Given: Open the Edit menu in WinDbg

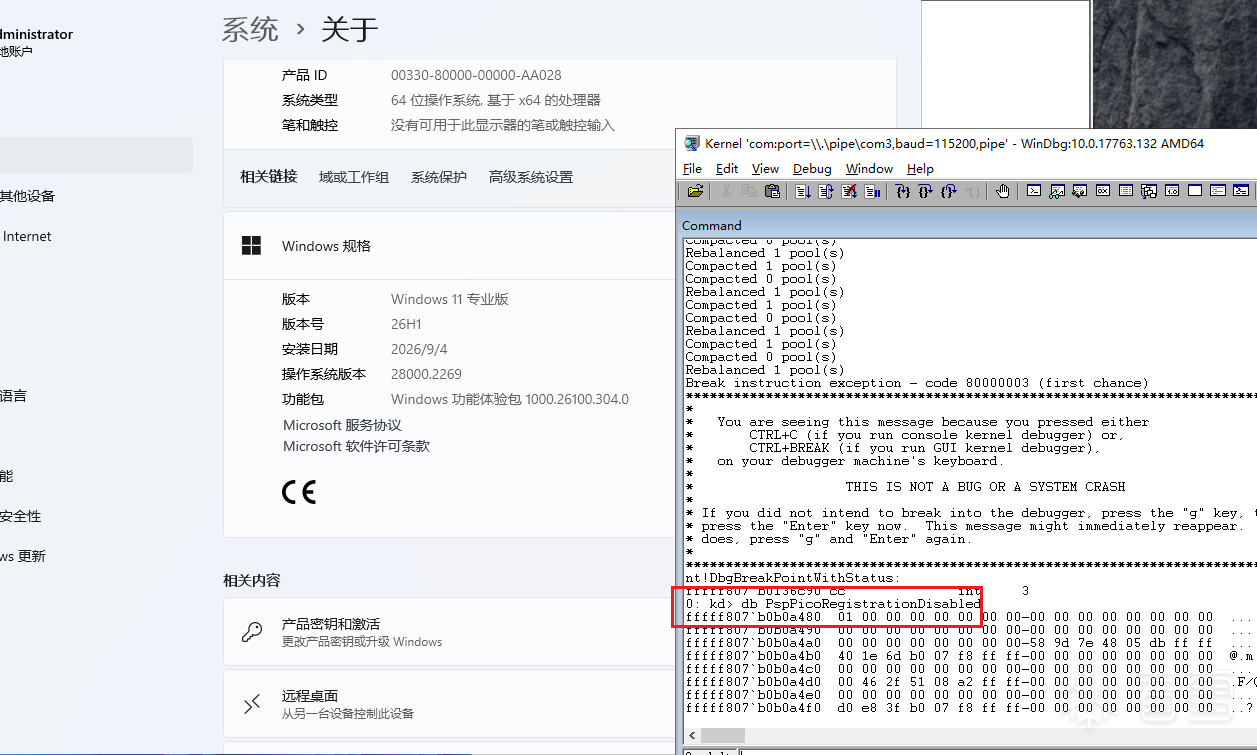Looking at the screenshot, I should [x=727, y=168].
